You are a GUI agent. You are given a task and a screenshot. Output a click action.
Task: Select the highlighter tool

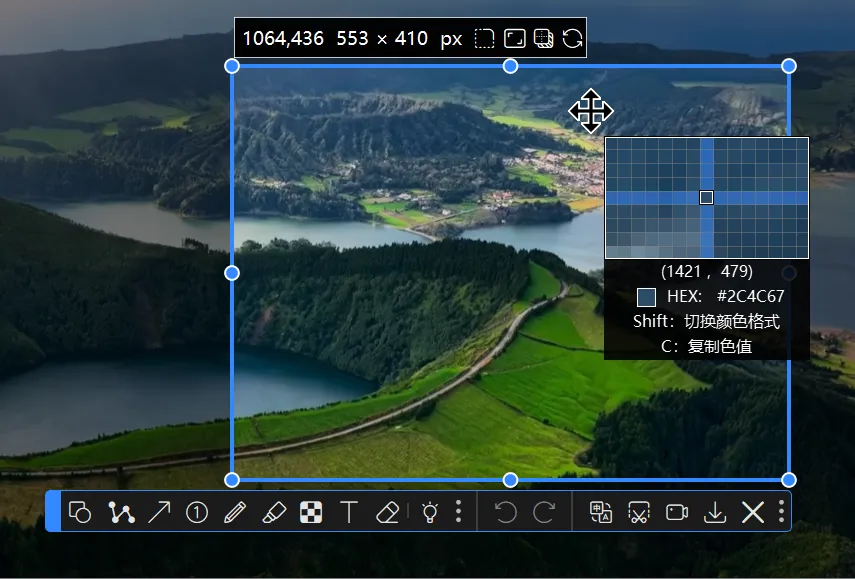pyautogui.click(x=273, y=512)
